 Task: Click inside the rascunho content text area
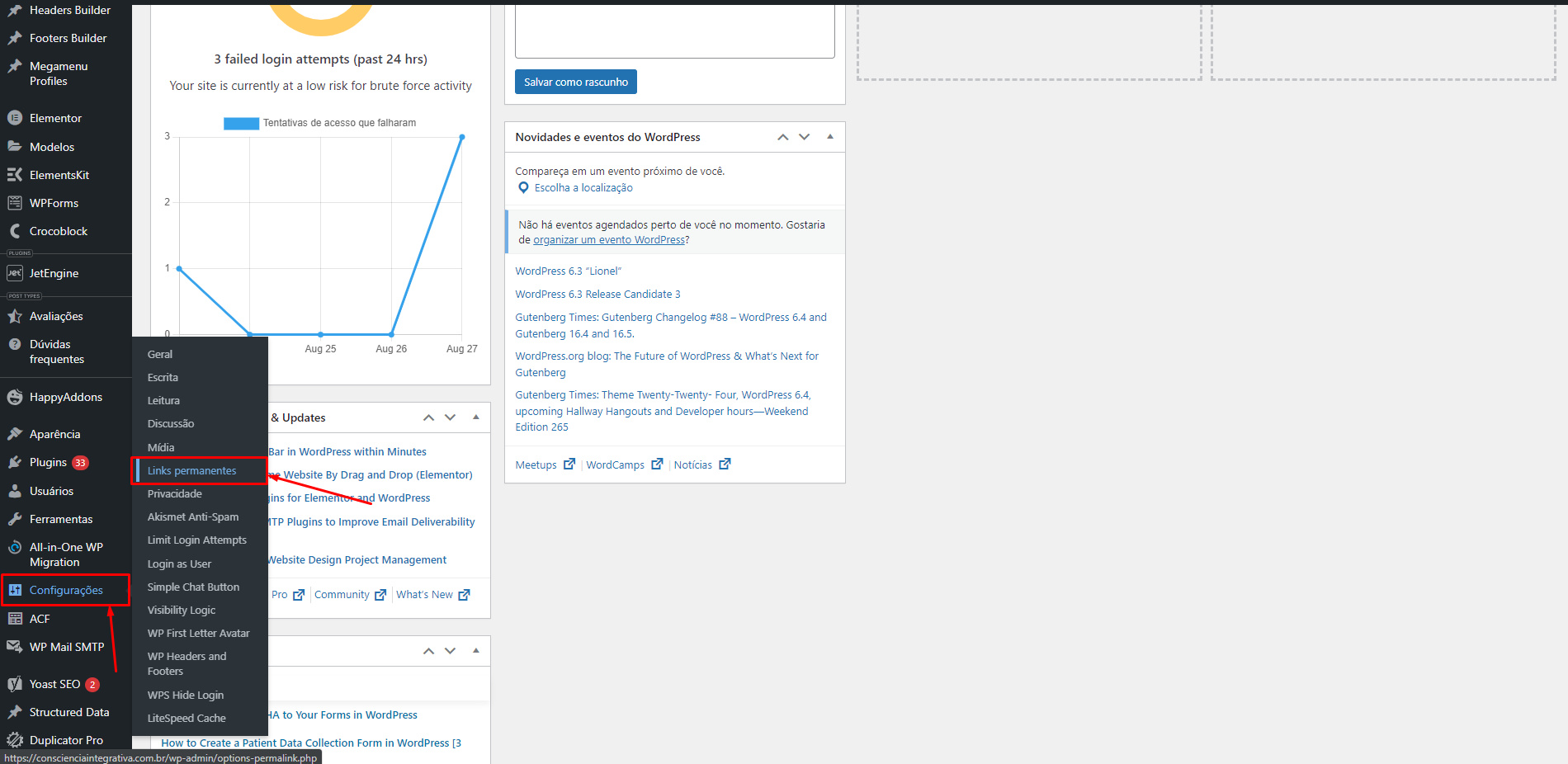click(x=675, y=31)
